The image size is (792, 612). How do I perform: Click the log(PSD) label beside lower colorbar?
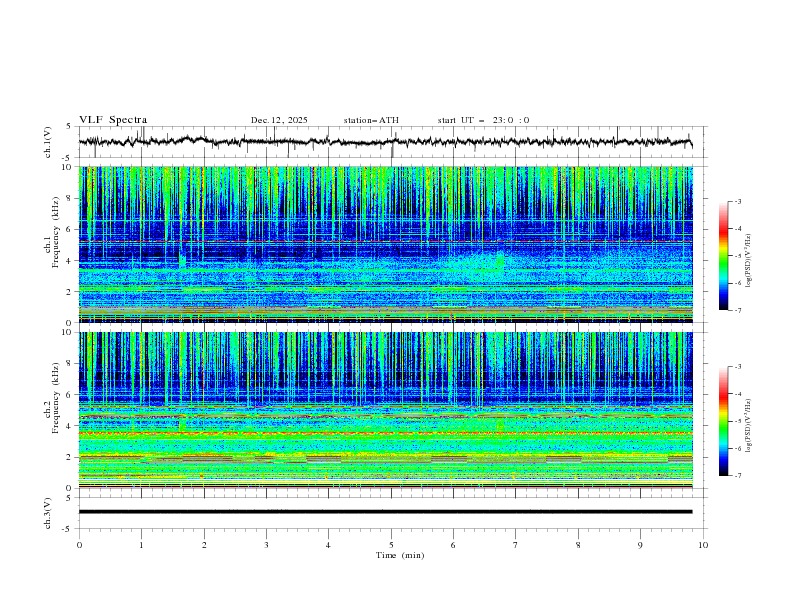(749, 425)
